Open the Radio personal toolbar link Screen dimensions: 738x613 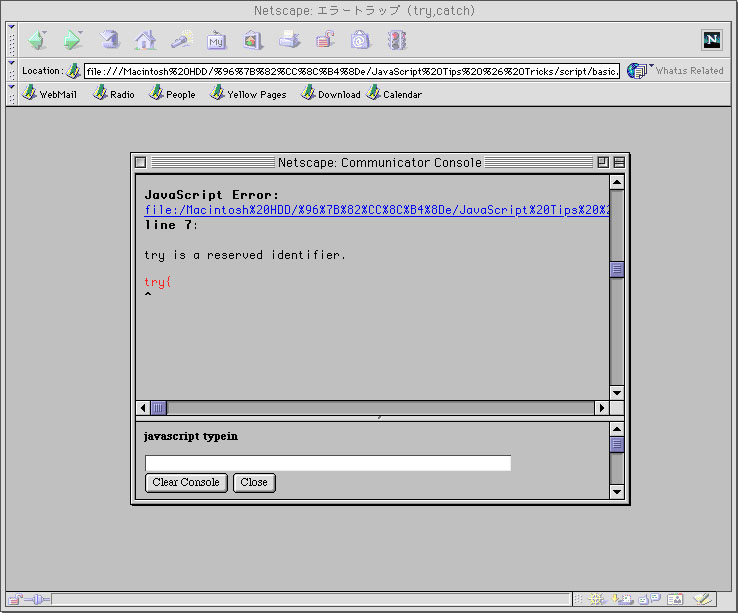coord(113,94)
